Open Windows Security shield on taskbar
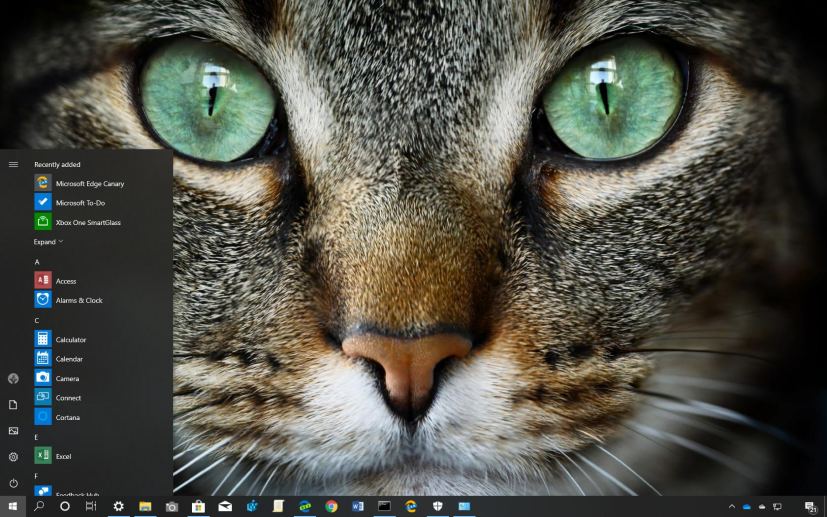 (438, 506)
